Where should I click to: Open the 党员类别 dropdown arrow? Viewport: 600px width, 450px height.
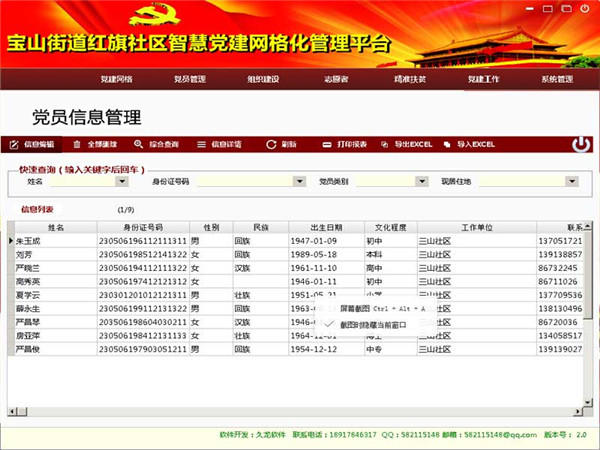[x=422, y=181]
